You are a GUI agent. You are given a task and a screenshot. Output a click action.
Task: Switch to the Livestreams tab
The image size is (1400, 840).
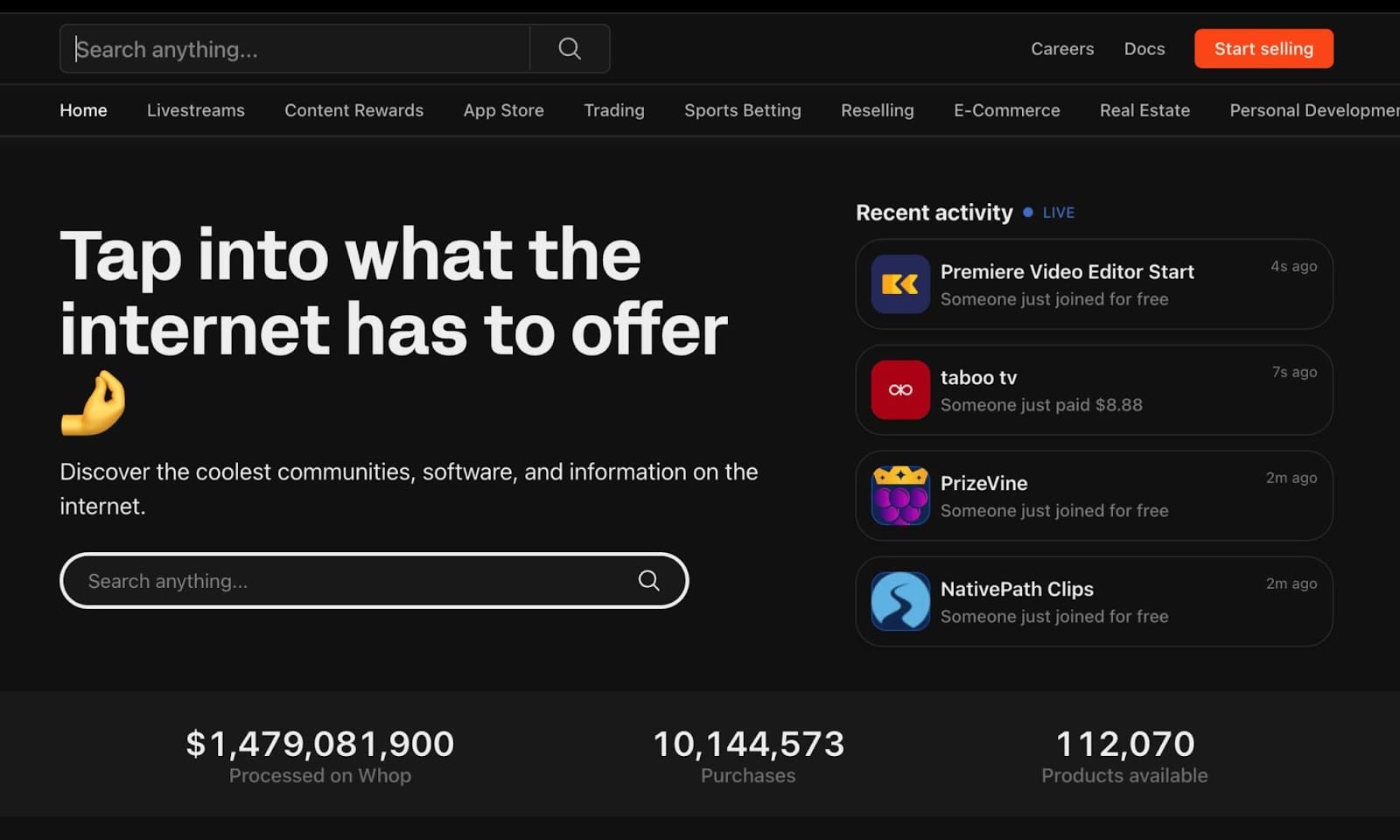[195, 110]
